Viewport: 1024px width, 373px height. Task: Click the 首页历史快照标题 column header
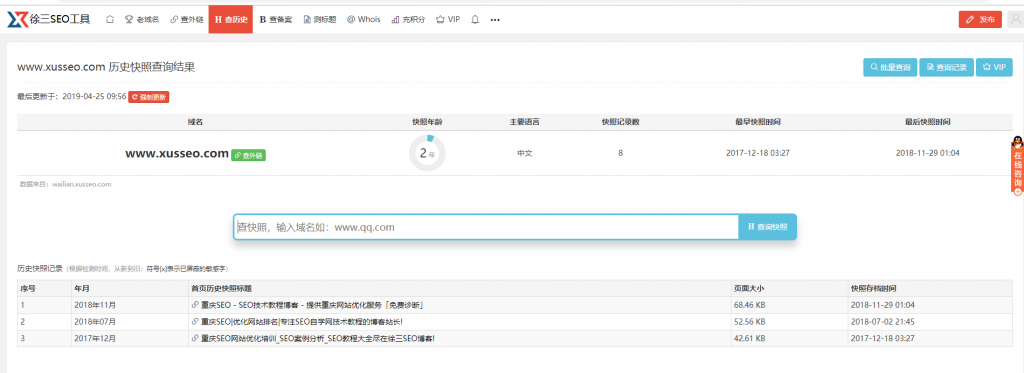click(x=221, y=288)
